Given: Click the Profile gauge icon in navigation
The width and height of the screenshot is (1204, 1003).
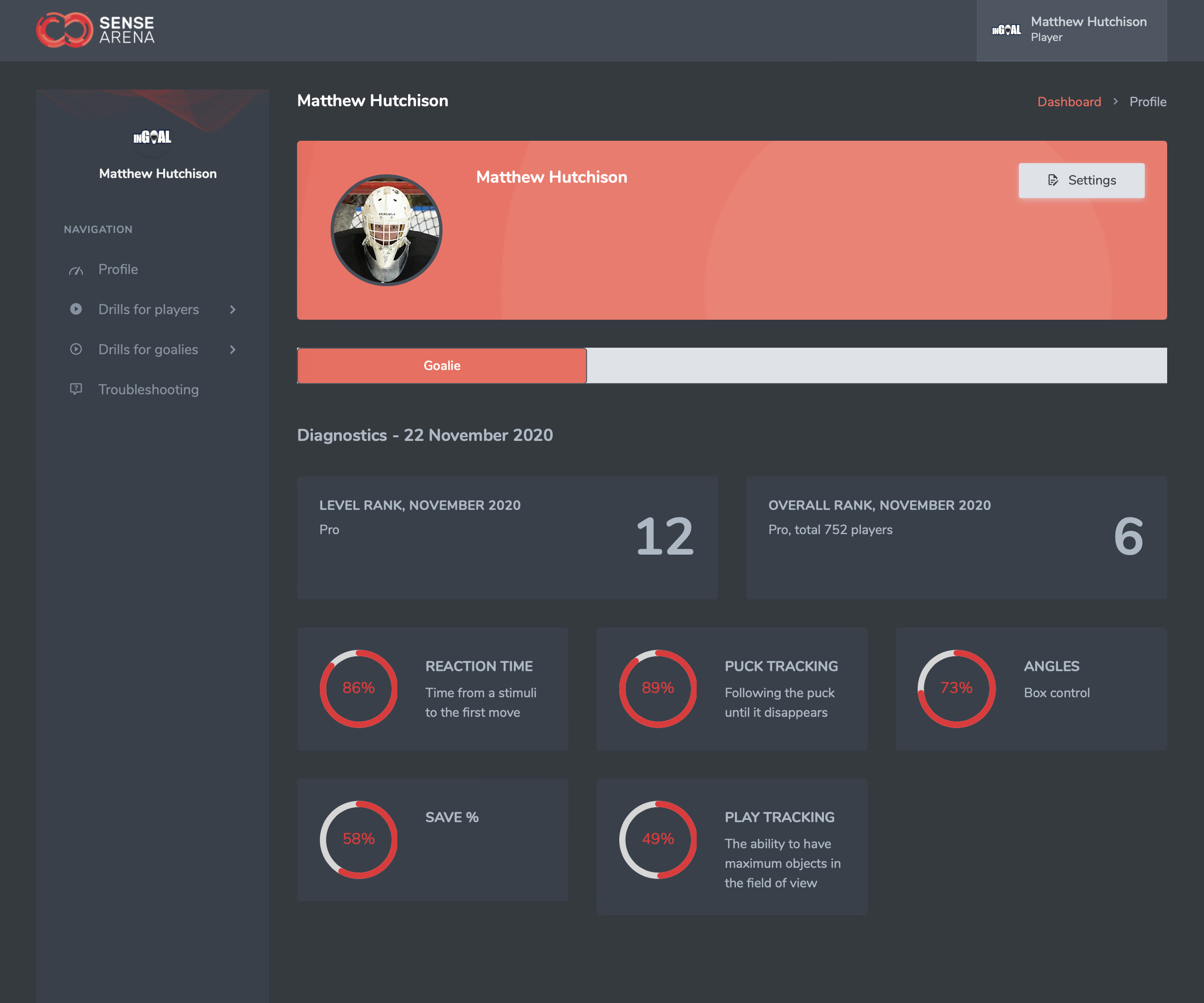Looking at the screenshot, I should [76, 270].
